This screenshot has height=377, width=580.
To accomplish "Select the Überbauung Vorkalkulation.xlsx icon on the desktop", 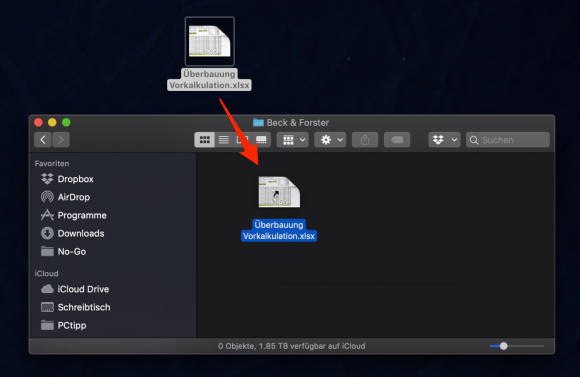I will pos(210,41).
